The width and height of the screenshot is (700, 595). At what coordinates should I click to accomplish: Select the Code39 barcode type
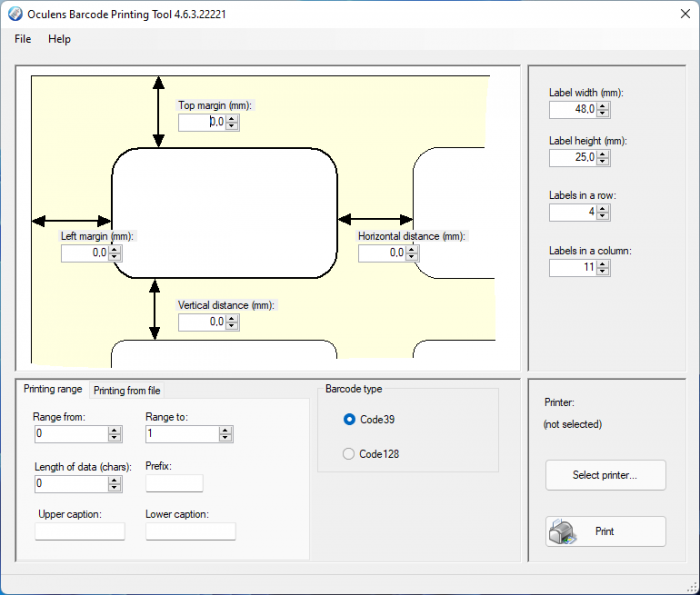(x=349, y=420)
